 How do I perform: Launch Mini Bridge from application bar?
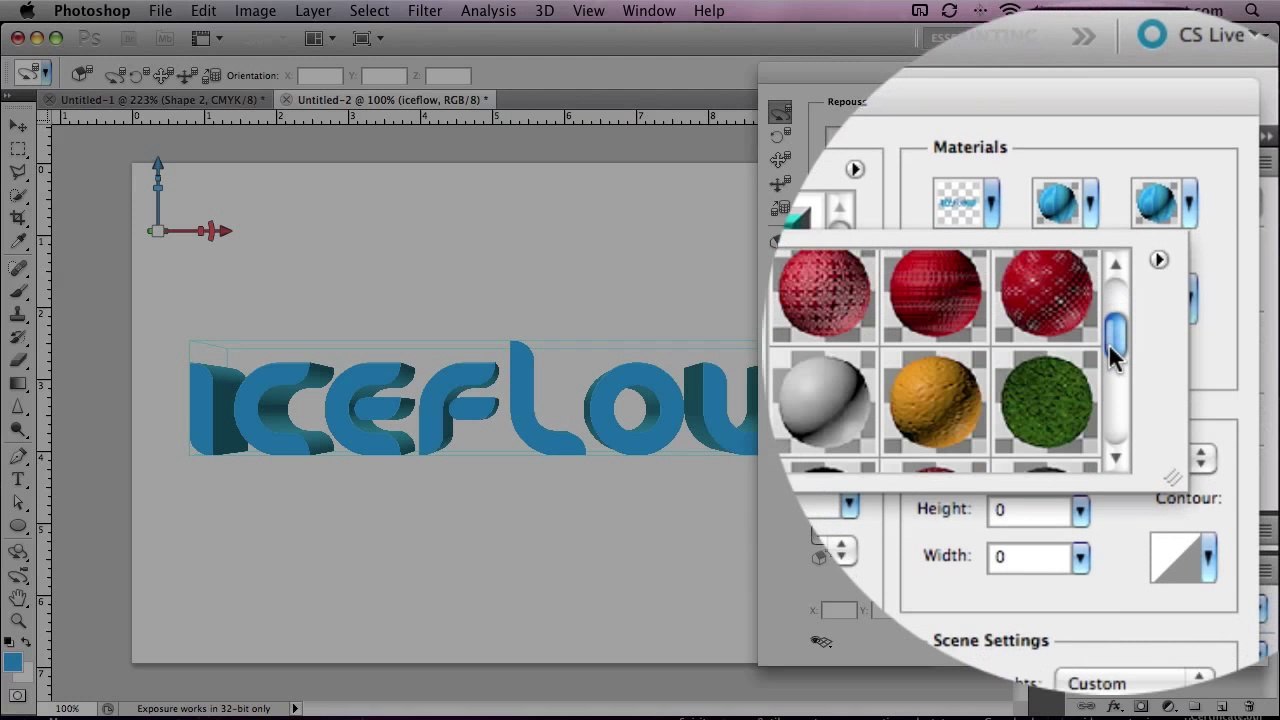165,38
